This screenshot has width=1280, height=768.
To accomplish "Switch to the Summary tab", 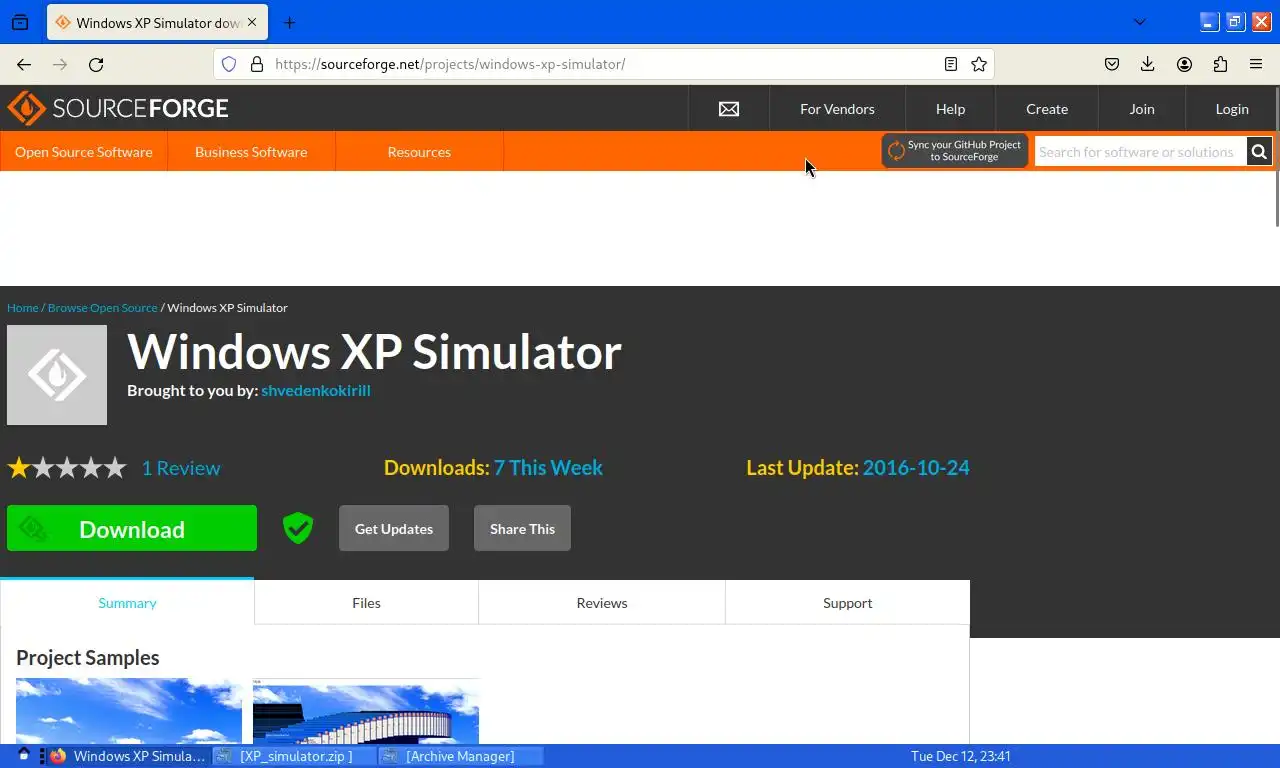I will click(x=127, y=602).
